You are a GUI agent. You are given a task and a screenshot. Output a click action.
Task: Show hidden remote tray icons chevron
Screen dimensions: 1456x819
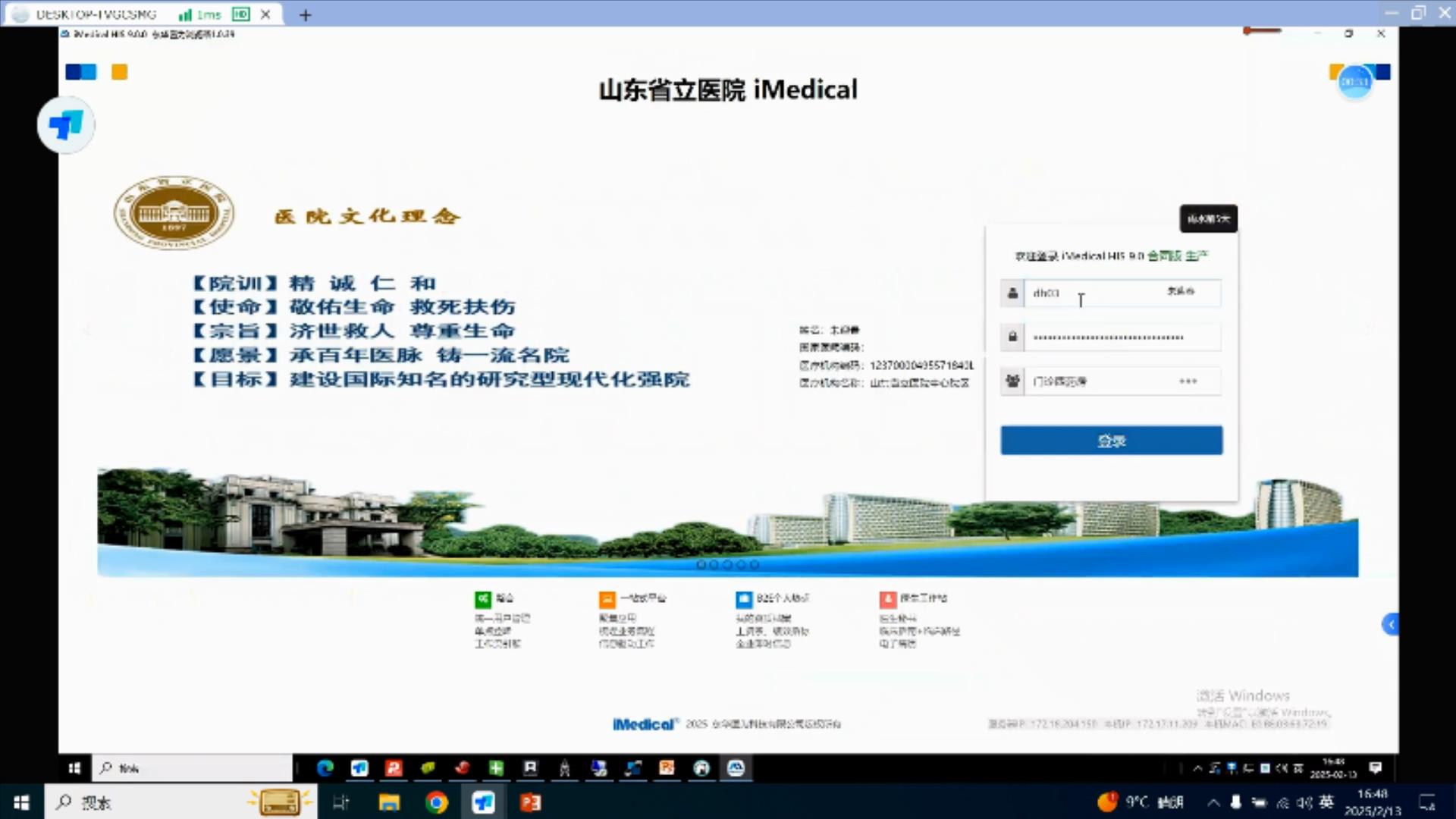pos(1197,768)
